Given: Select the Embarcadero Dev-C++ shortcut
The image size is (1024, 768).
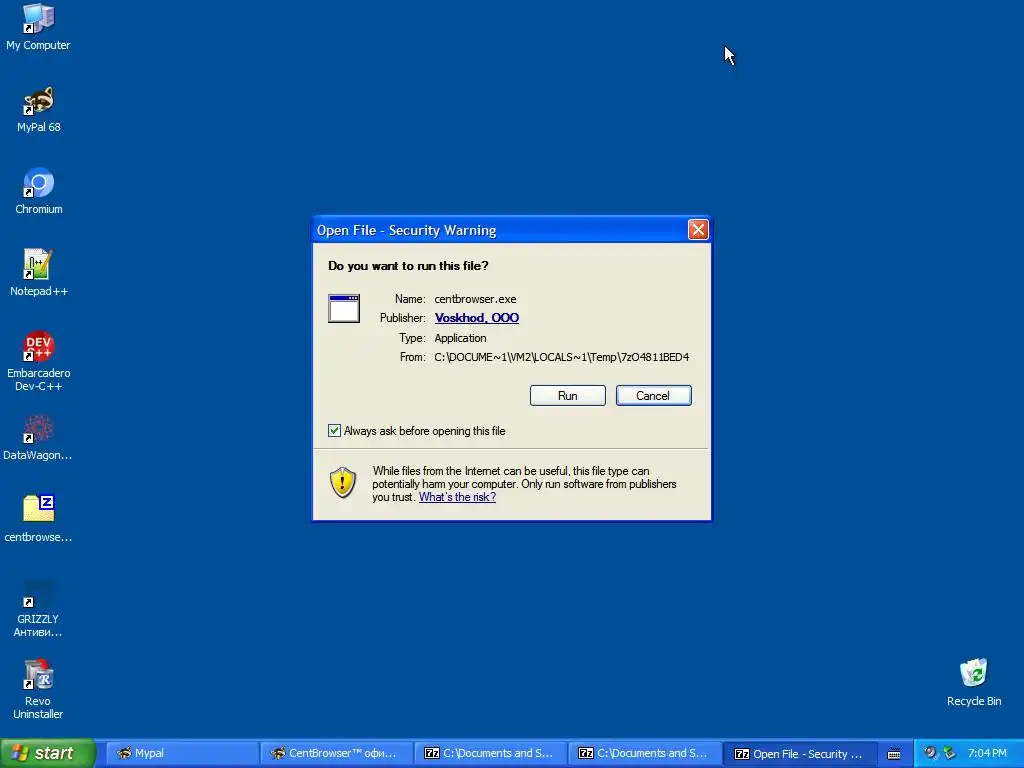Looking at the screenshot, I should 39,361.
